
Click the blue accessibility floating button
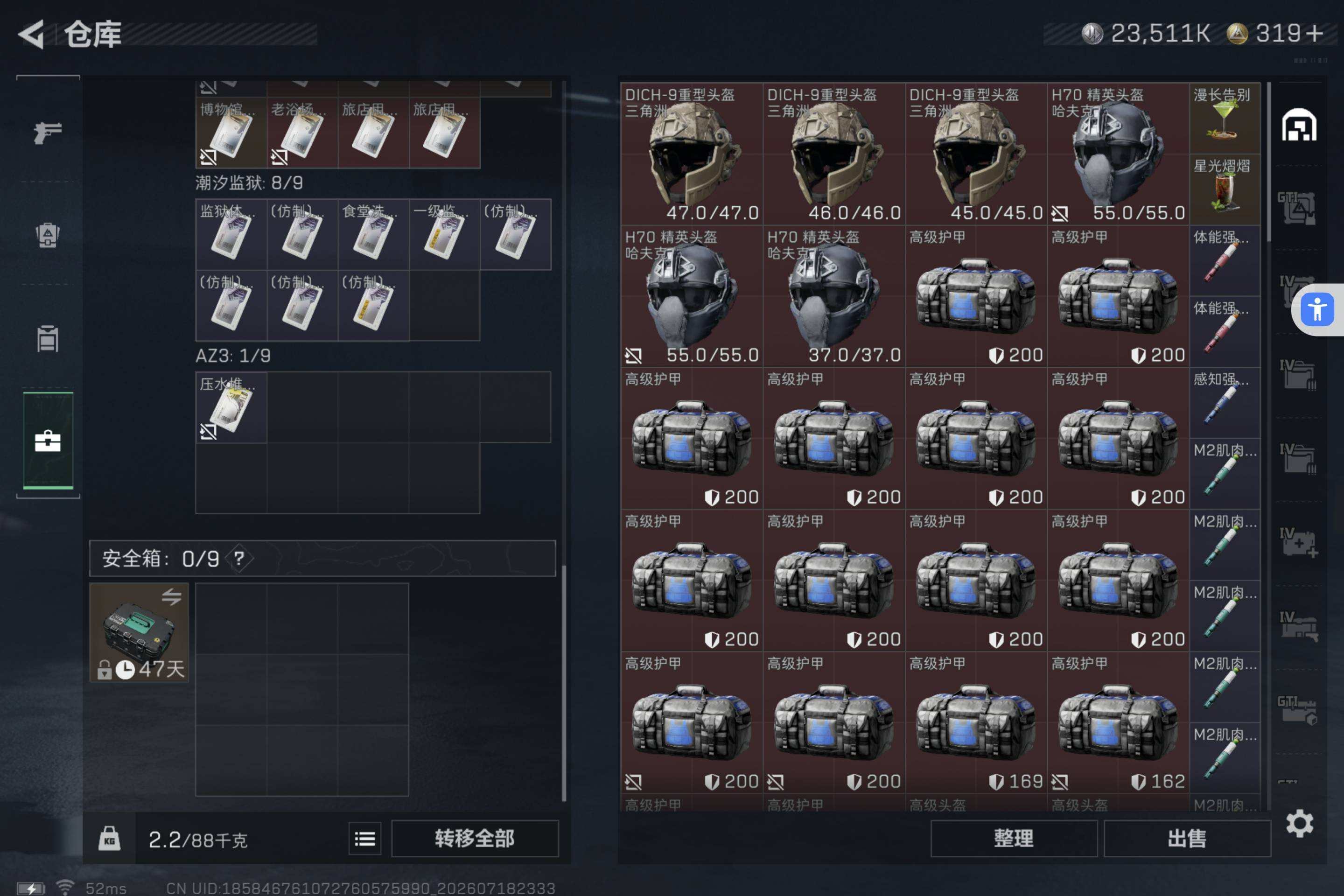pyautogui.click(x=1317, y=310)
